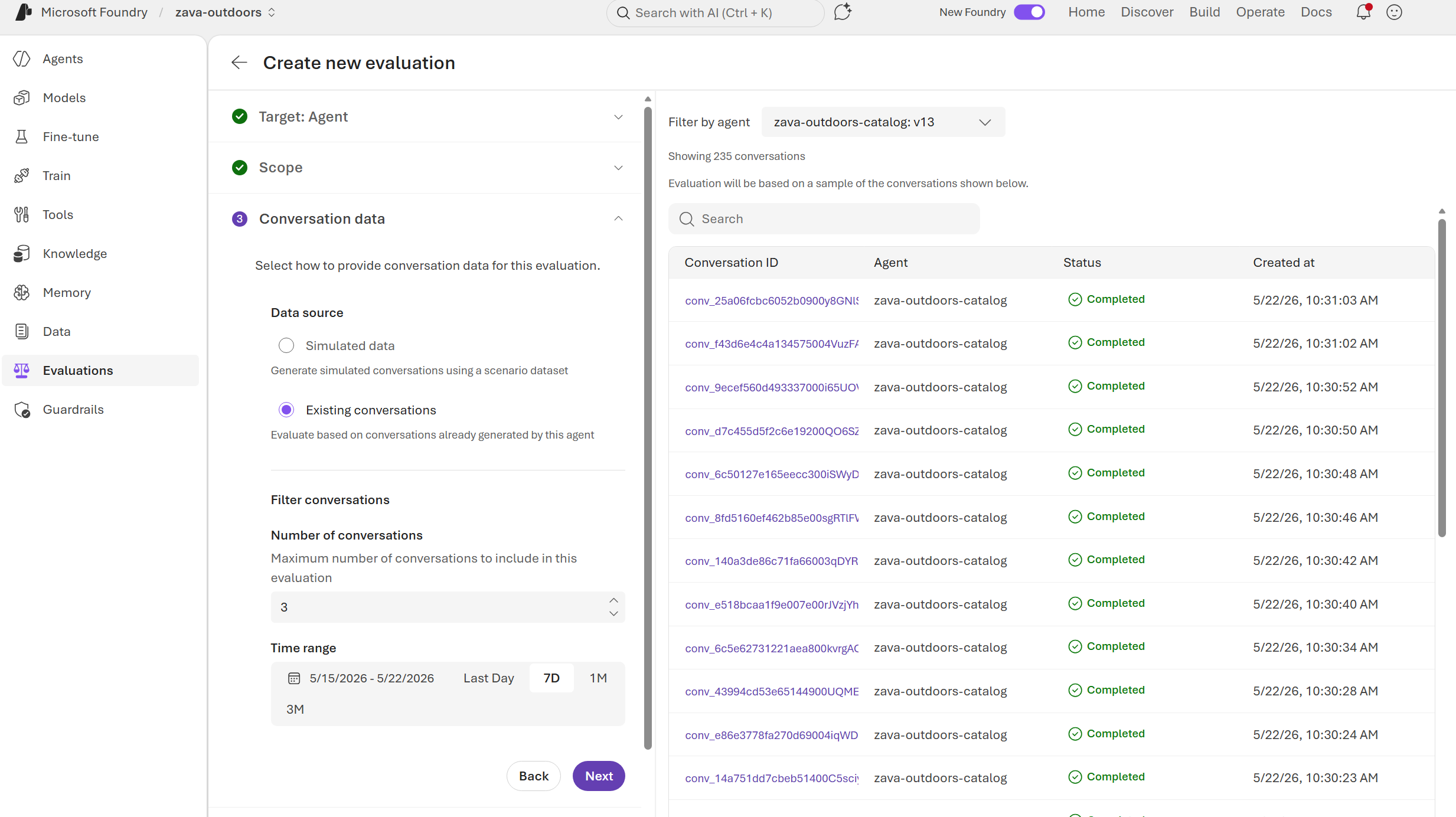Viewport: 1456px width, 817px height.
Task: Click the search magnifier in the top bar
Action: point(623,12)
